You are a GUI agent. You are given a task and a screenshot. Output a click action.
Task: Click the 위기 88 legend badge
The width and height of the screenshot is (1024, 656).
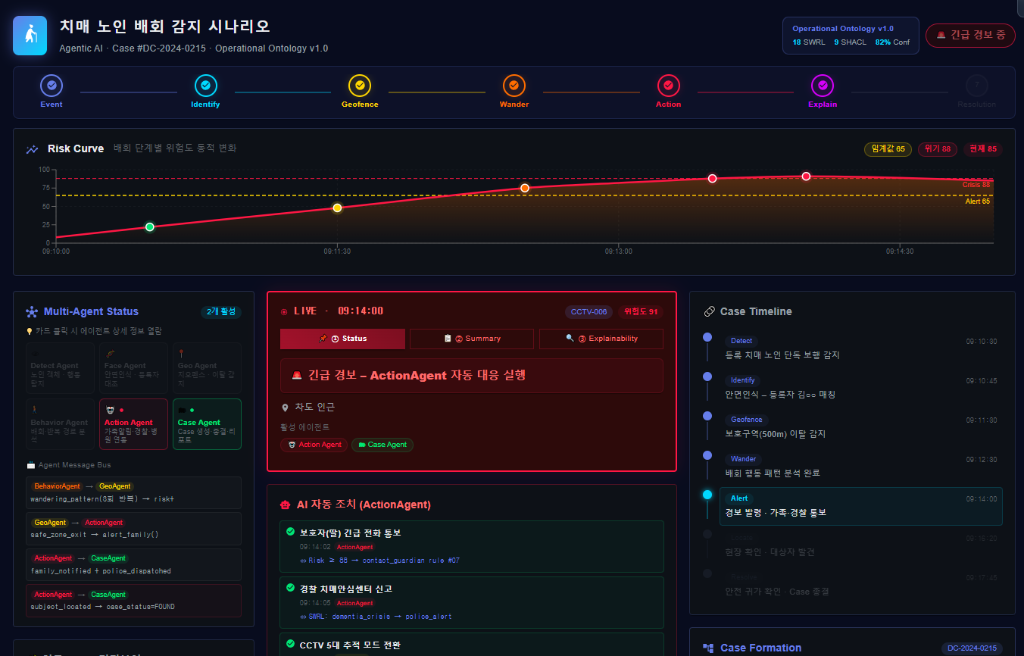tap(938, 149)
